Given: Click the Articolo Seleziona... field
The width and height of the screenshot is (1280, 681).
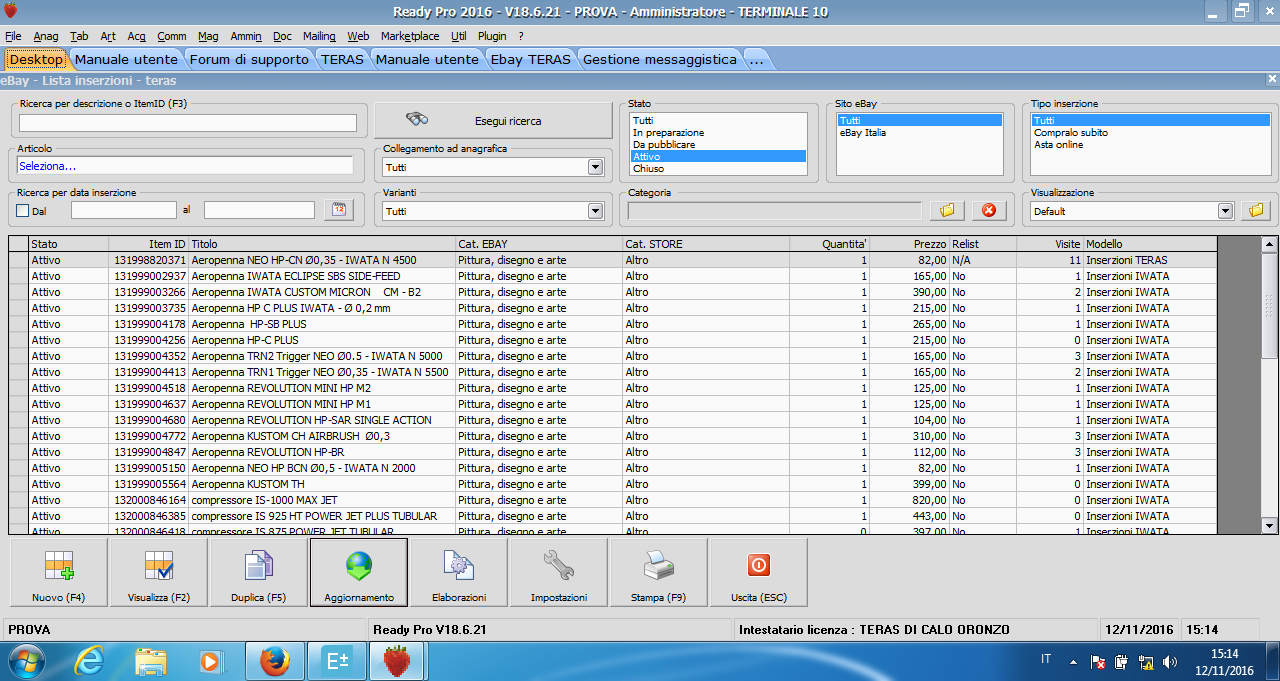Looking at the screenshot, I should coord(185,166).
